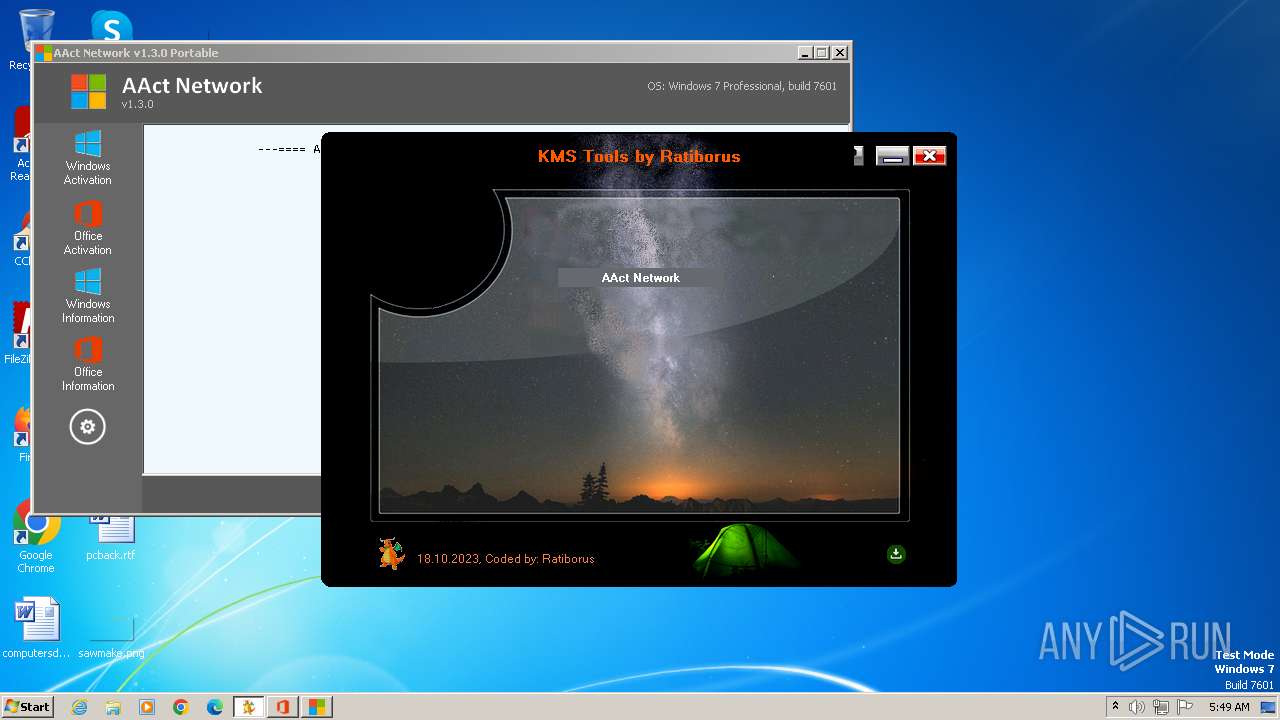This screenshot has height=720, width=1280.
Task: Switch to AAct Network taskbar button
Action: (x=316, y=707)
